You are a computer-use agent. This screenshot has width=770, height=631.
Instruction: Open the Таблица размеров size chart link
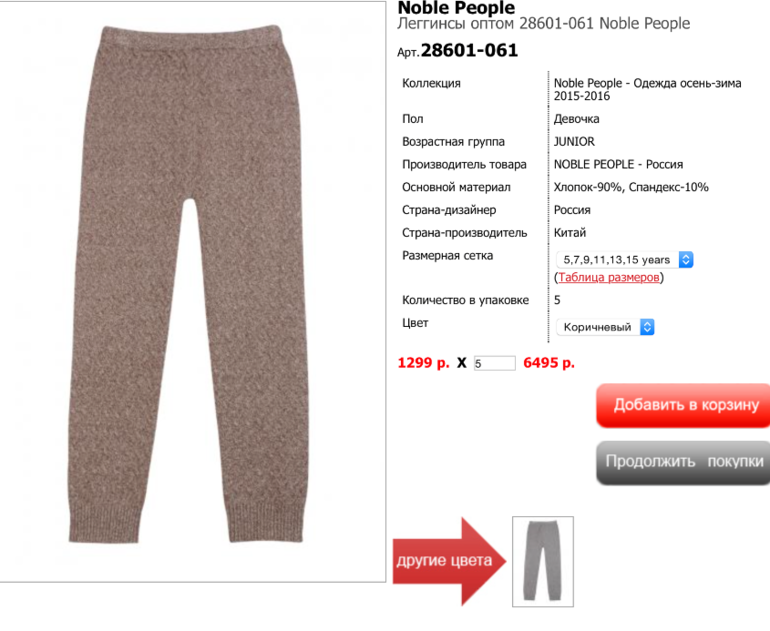click(608, 277)
